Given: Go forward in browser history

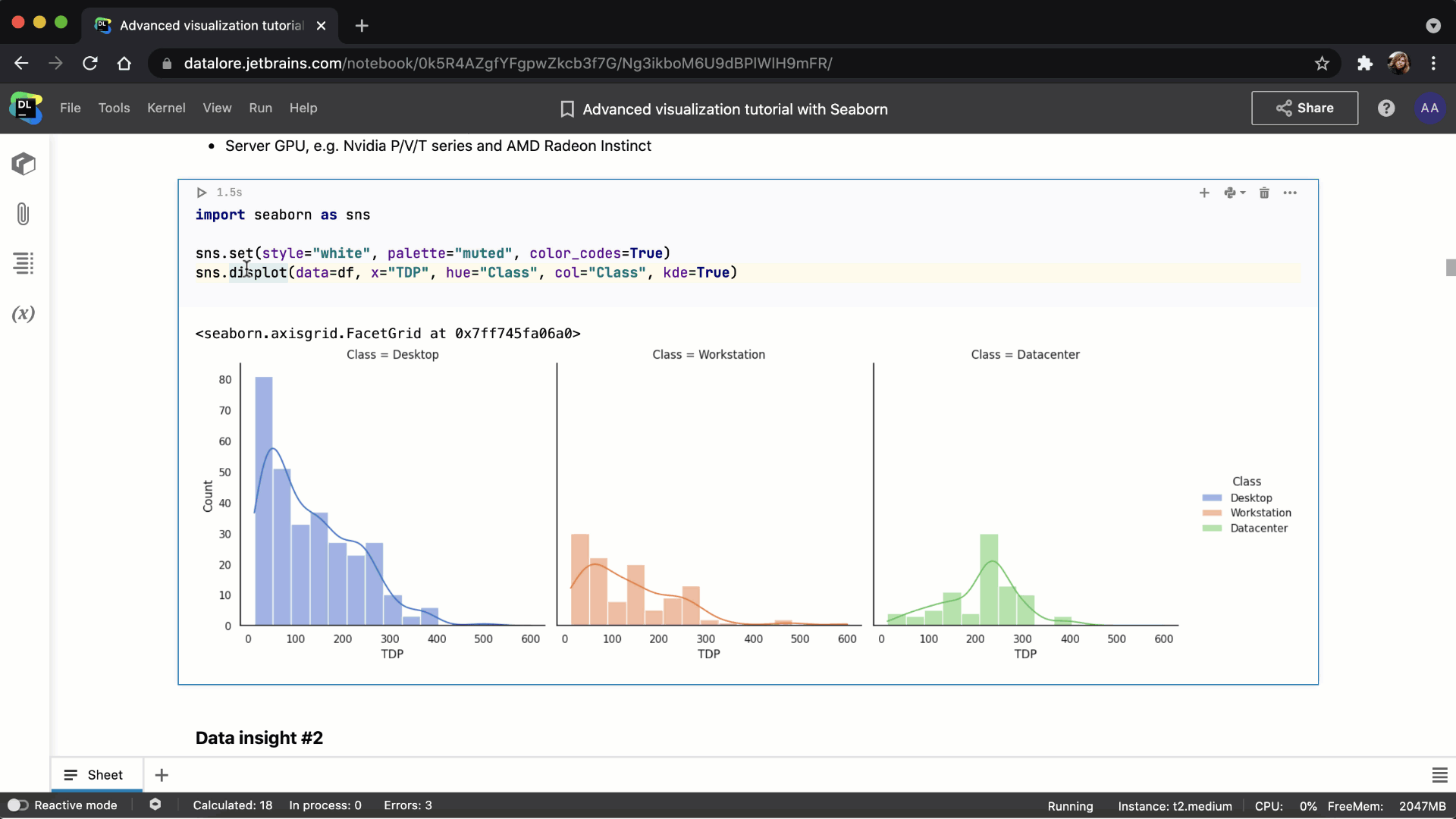Looking at the screenshot, I should click(55, 64).
